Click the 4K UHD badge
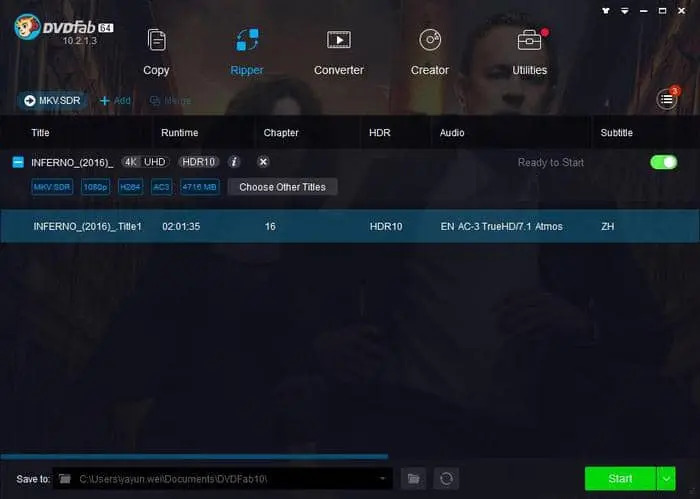700x499 pixels. tap(145, 162)
